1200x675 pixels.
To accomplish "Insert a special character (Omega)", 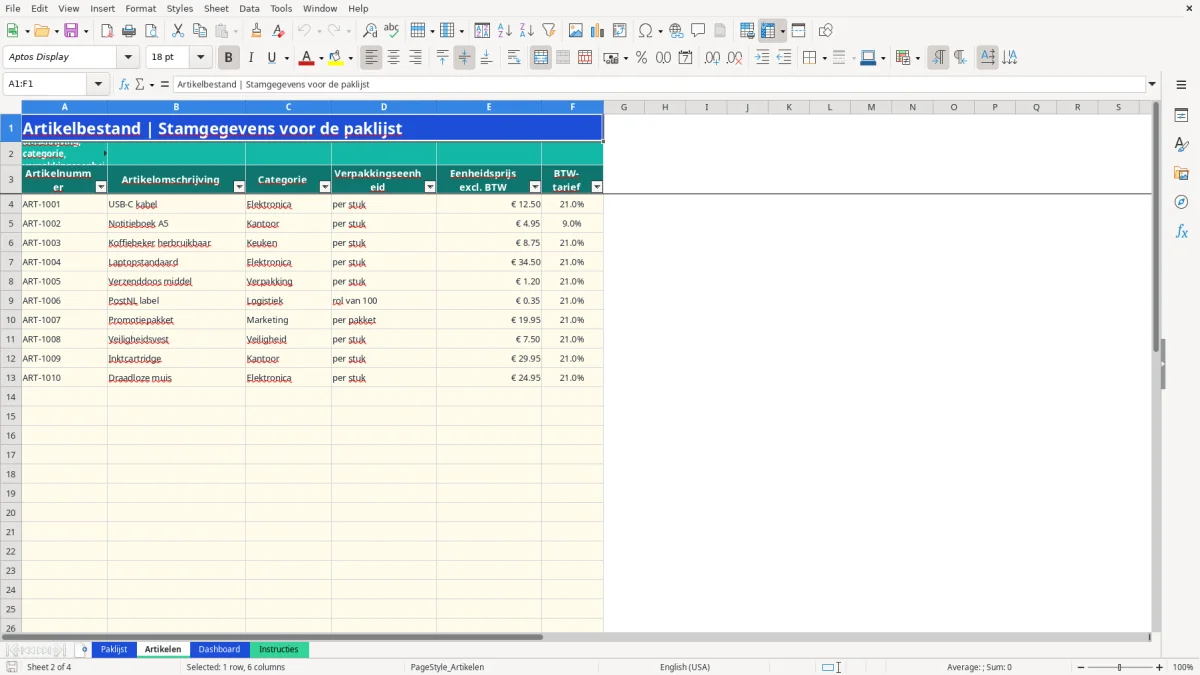I will (646, 31).
